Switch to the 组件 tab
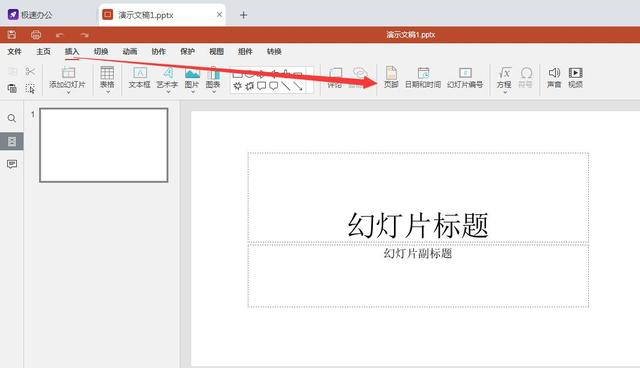 coord(245,51)
